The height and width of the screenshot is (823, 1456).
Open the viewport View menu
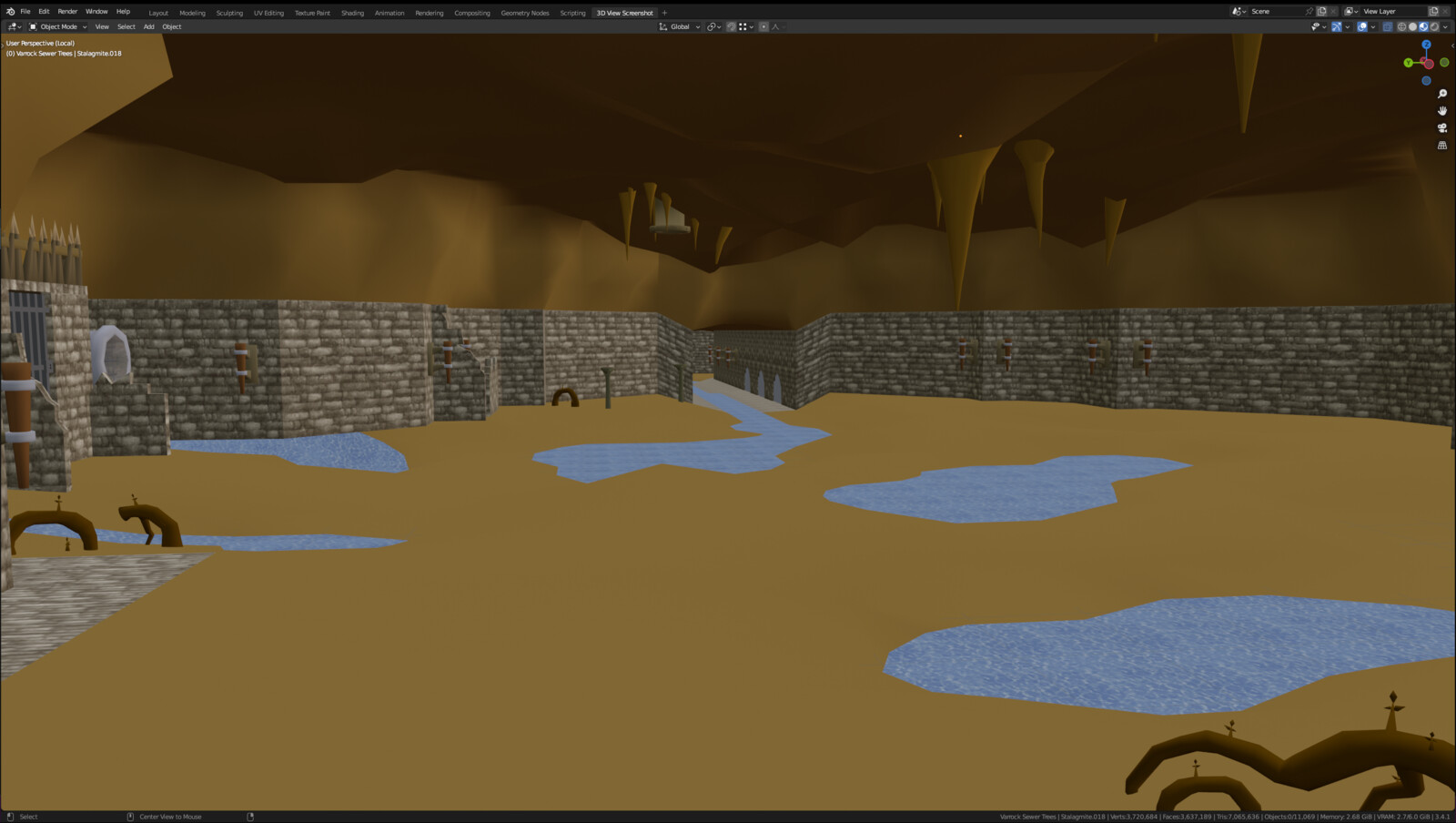102,26
